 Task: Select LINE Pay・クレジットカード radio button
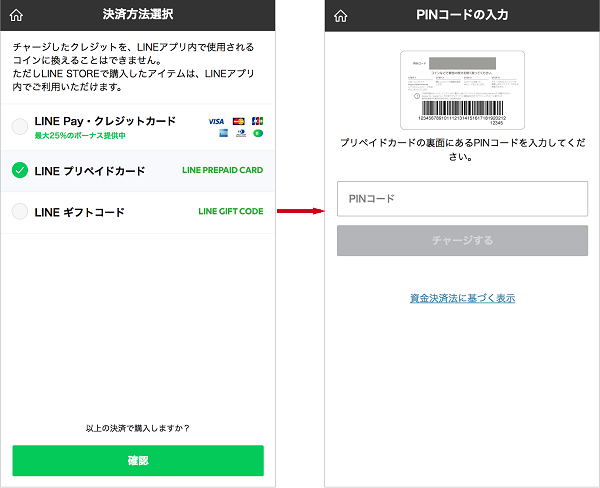point(20,126)
